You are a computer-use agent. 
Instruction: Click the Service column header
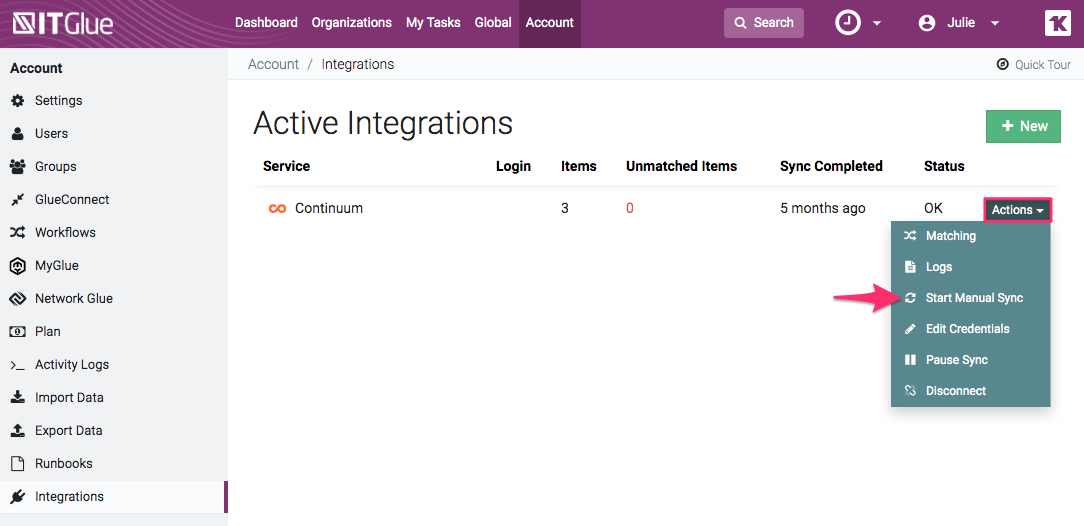point(287,167)
